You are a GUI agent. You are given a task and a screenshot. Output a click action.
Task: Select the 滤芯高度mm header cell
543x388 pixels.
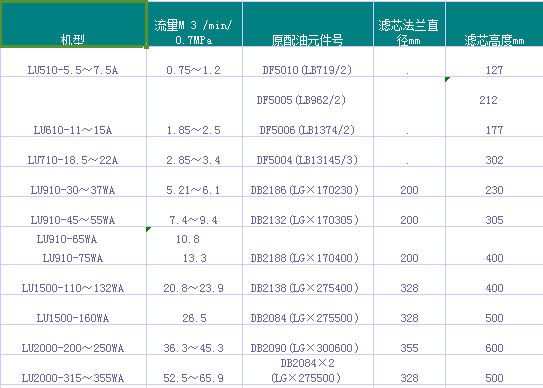click(x=494, y=24)
